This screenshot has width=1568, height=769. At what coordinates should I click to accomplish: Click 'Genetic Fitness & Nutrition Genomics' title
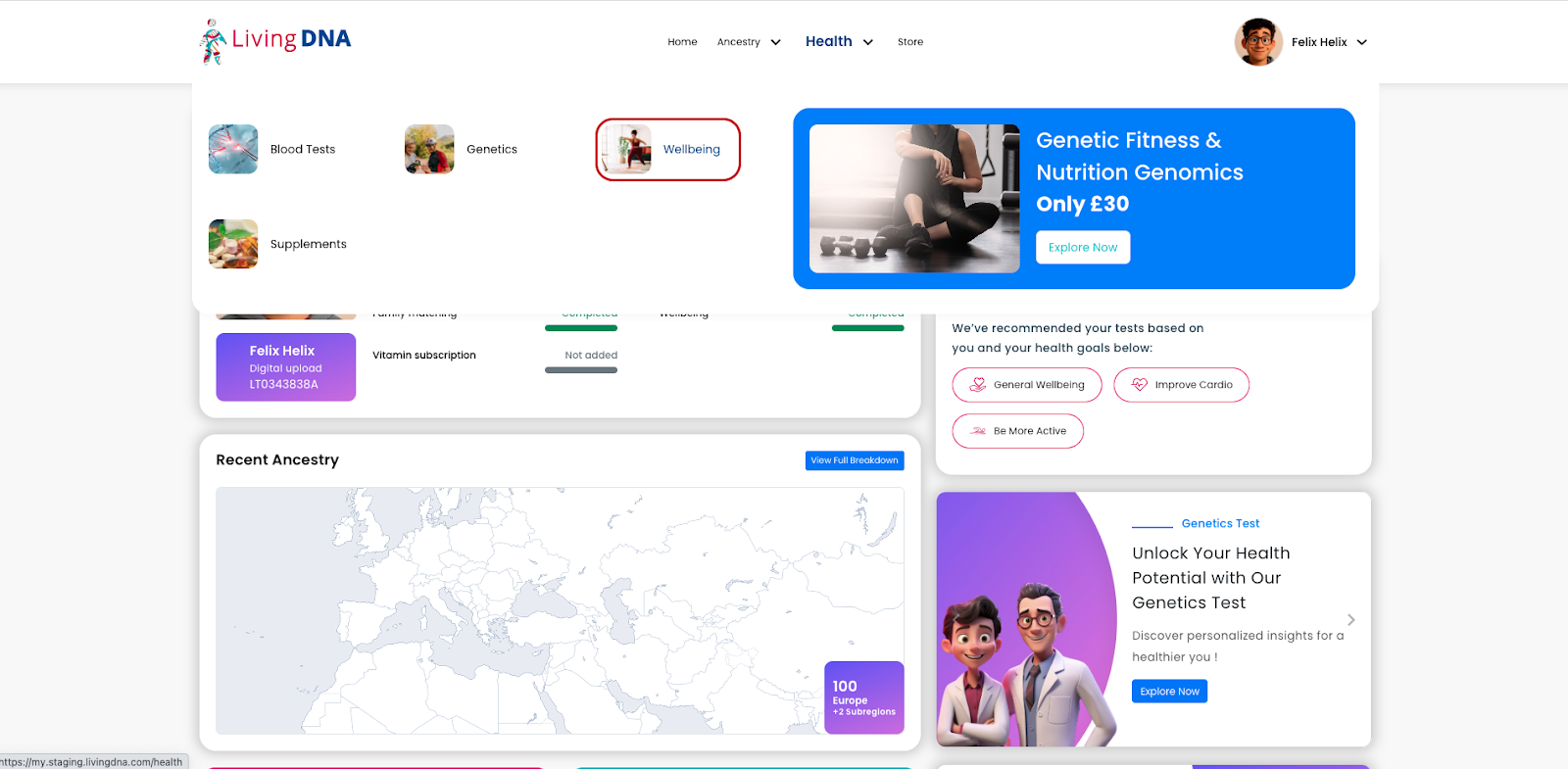(1140, 157)
